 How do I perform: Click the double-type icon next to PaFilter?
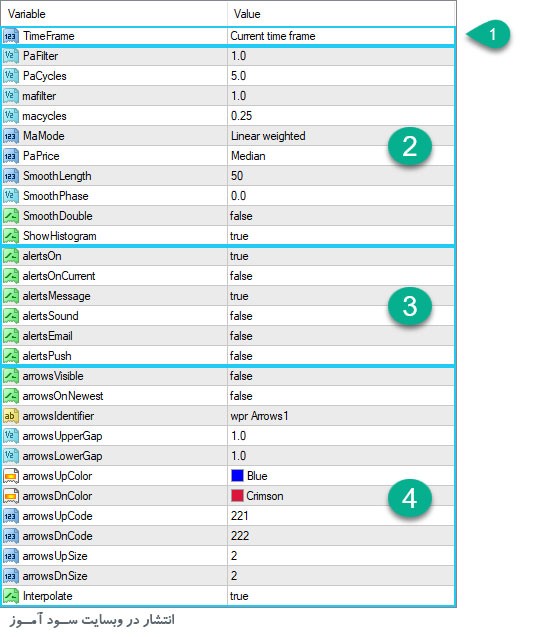coord(11,56)
